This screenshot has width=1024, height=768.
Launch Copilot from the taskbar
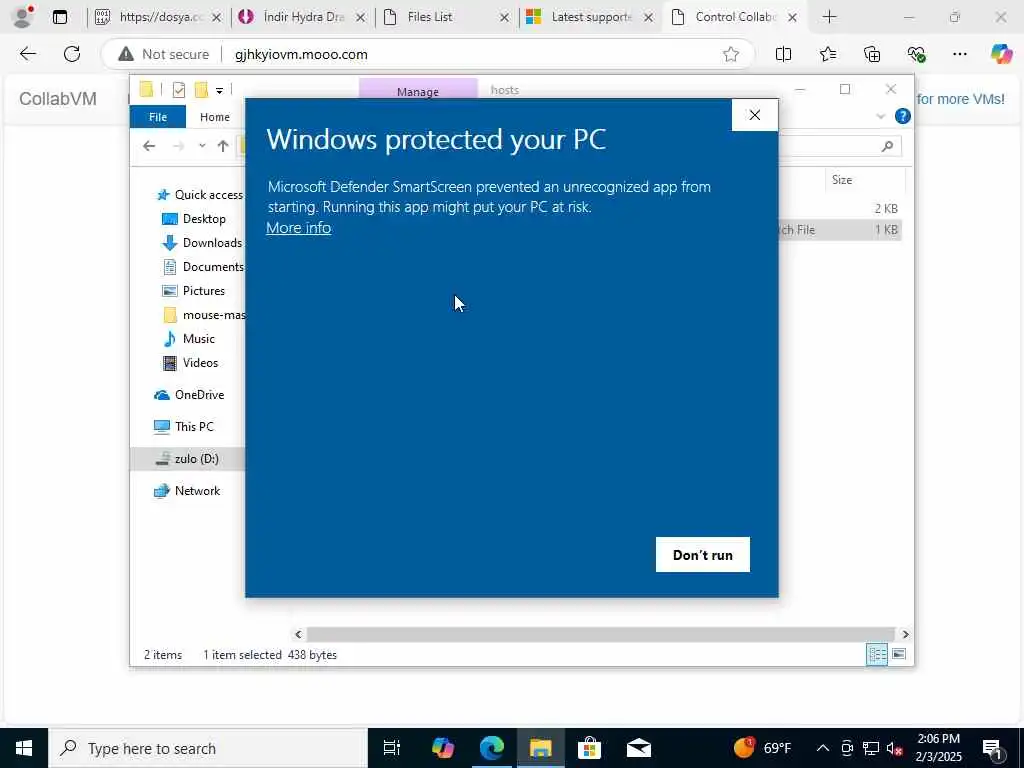443,748
